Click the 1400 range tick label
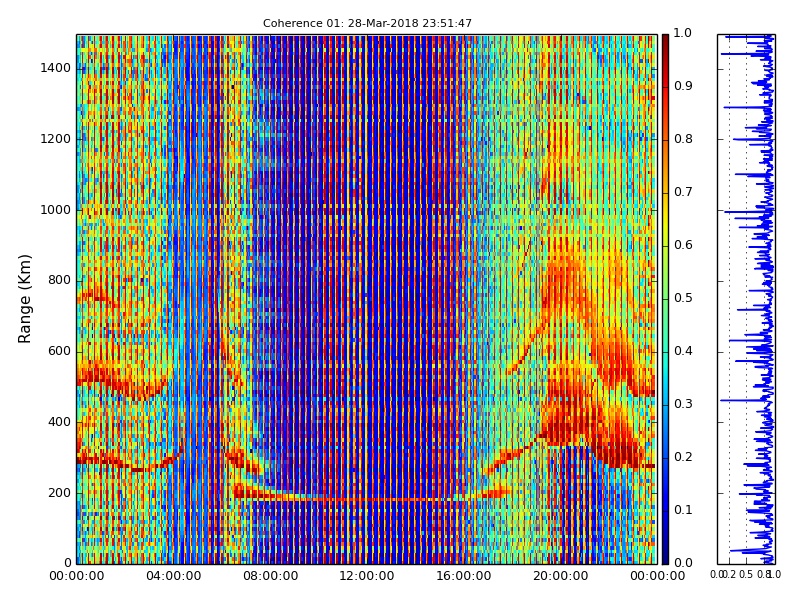800x600 pixels. click(56, 68)
